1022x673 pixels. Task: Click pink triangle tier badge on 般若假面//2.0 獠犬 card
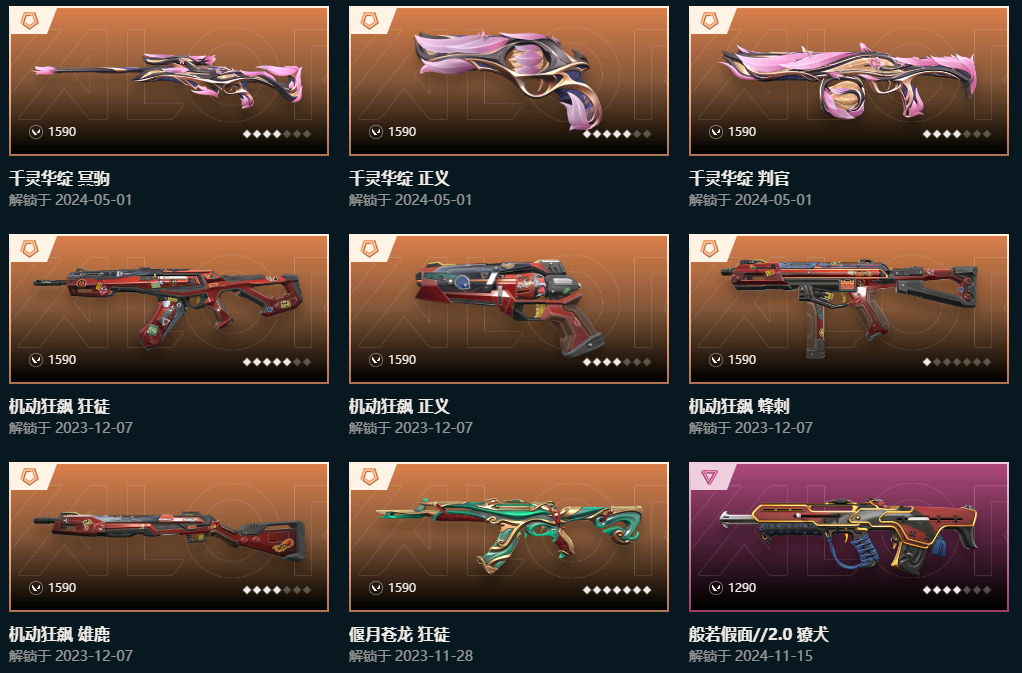[x=709, y=477]
